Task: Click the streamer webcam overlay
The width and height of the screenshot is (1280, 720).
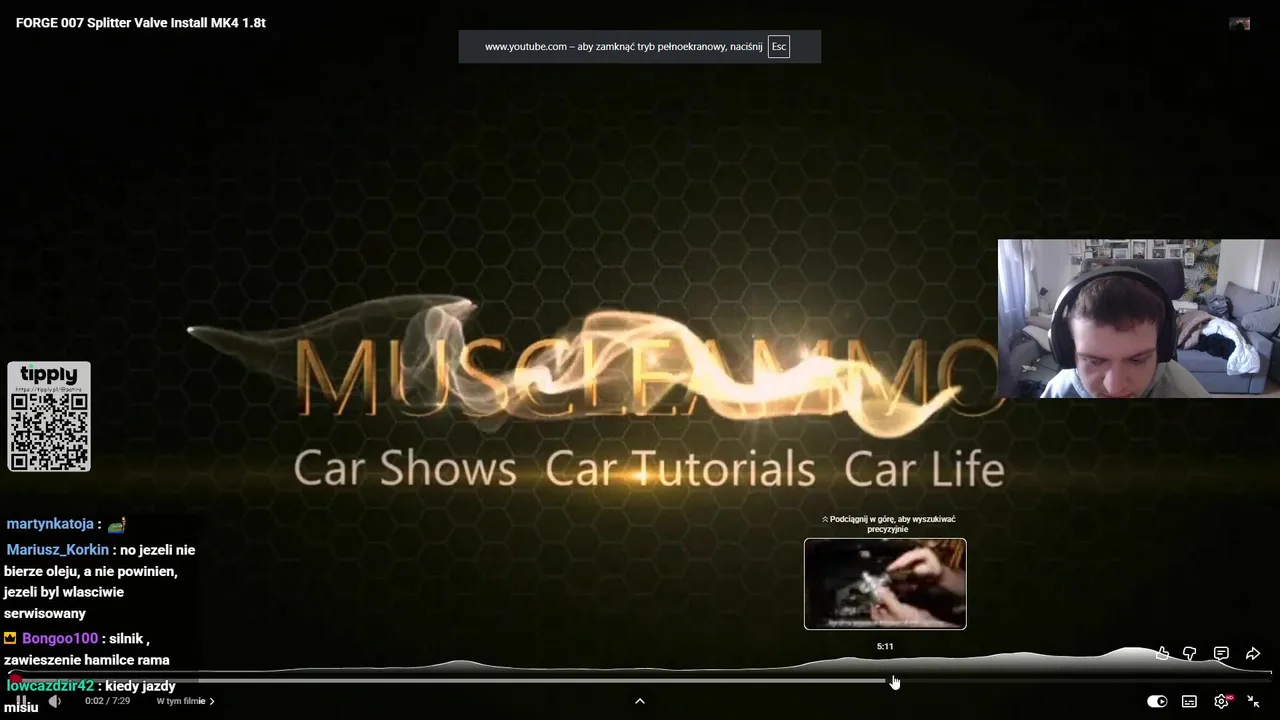Action: pyautogui.click(x=1139, y=318)
